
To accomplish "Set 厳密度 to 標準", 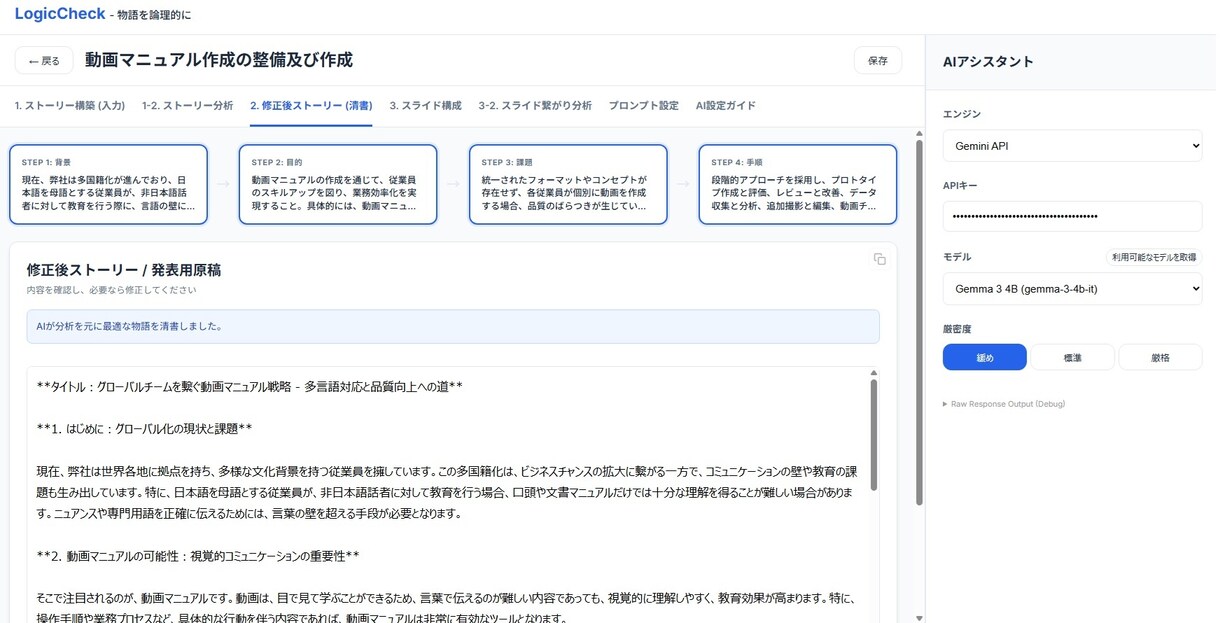I will [1072, 357].
